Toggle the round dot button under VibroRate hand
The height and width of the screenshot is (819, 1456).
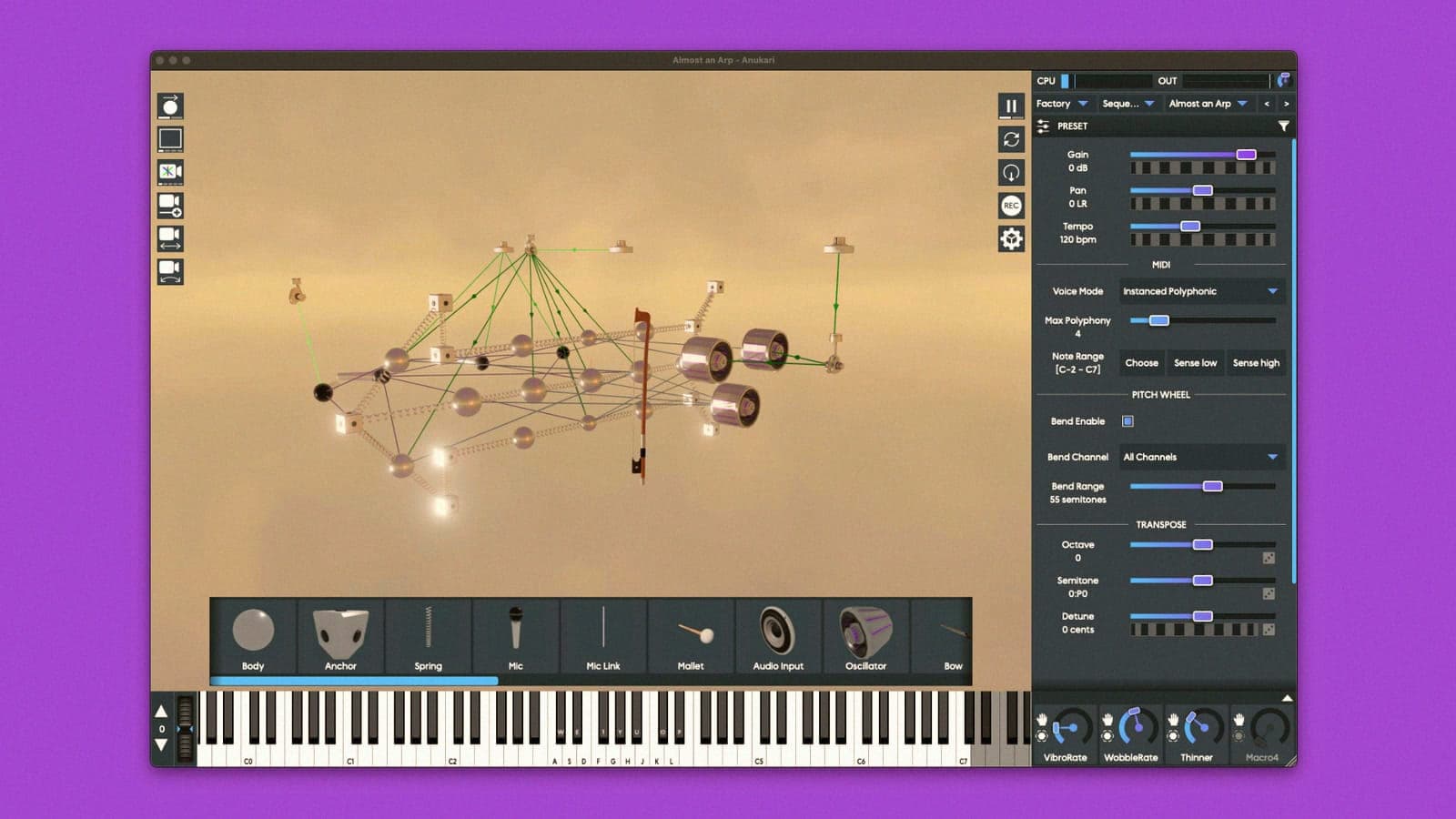pyautogui.click(x=1042, y=736)
